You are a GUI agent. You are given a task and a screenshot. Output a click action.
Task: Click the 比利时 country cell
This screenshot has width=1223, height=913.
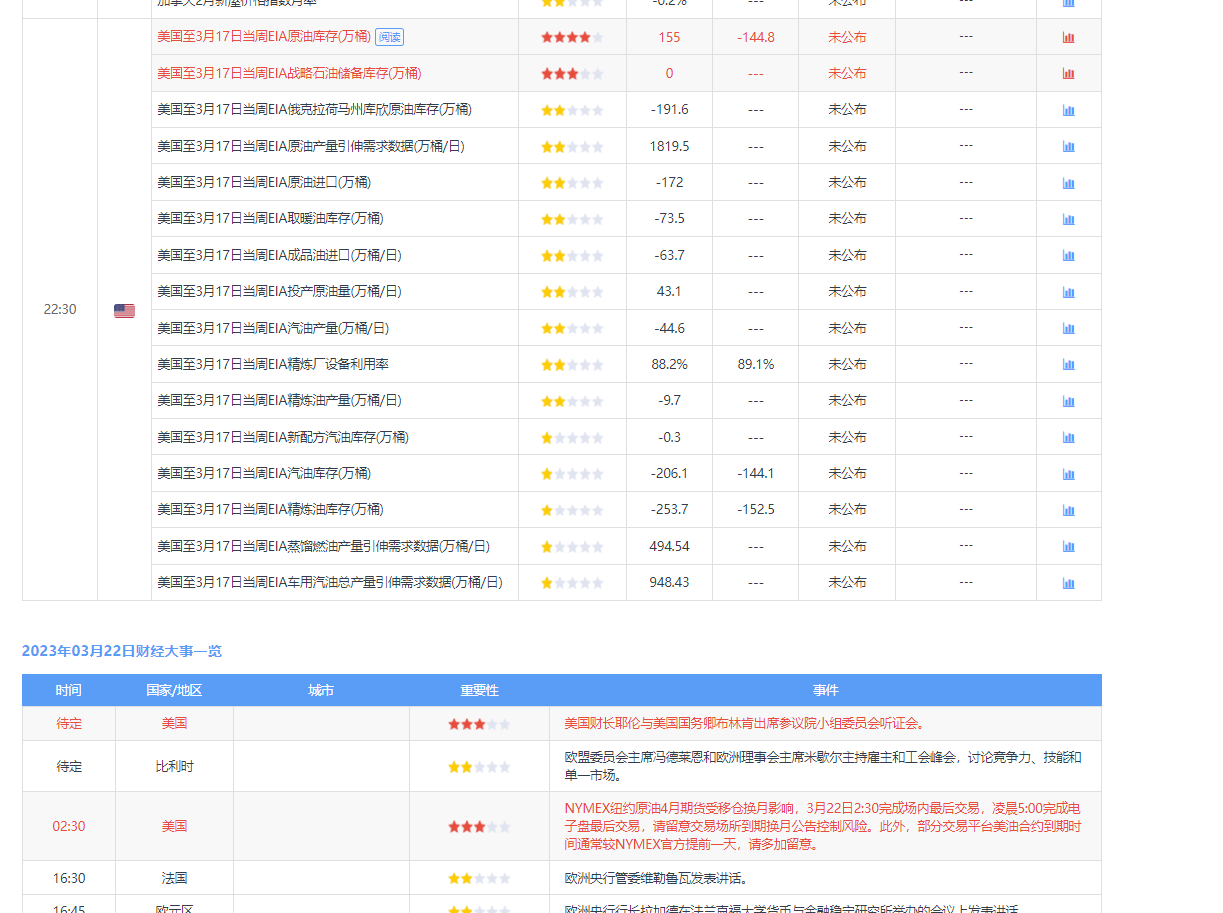(x=174, y=766)
